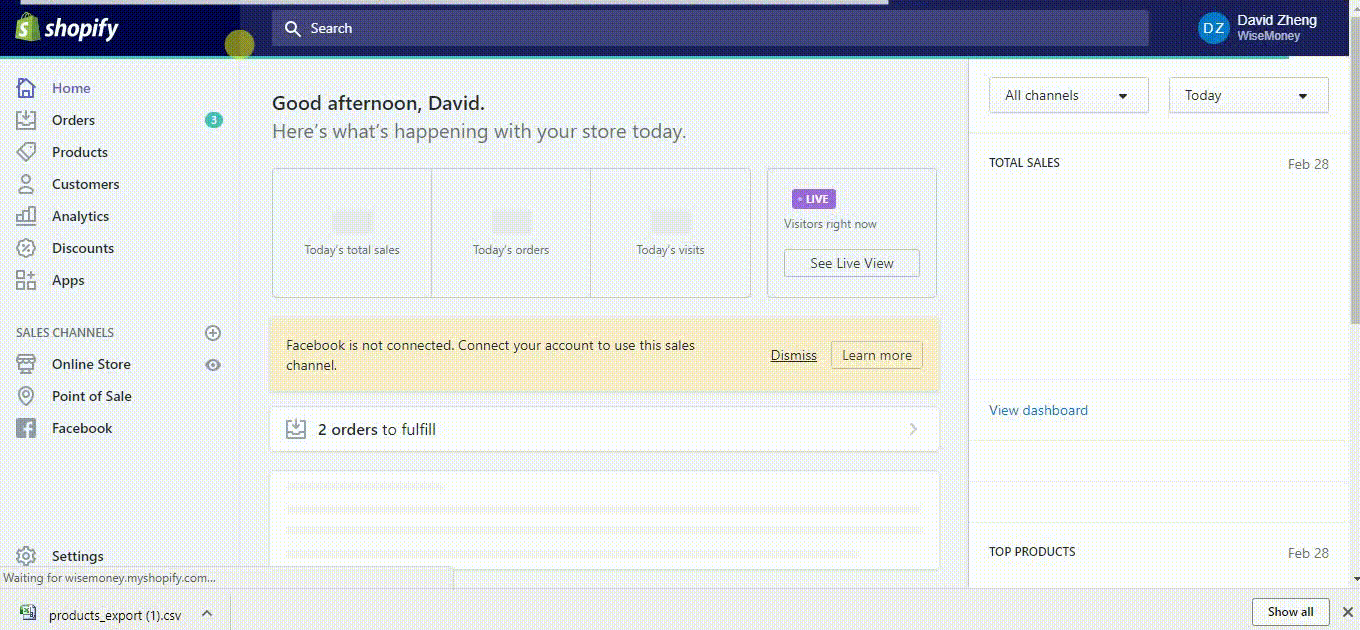The width and height of the screenshot is (1360, 630).
Task: Click the Online Store storefront icon
Action: 26,364
